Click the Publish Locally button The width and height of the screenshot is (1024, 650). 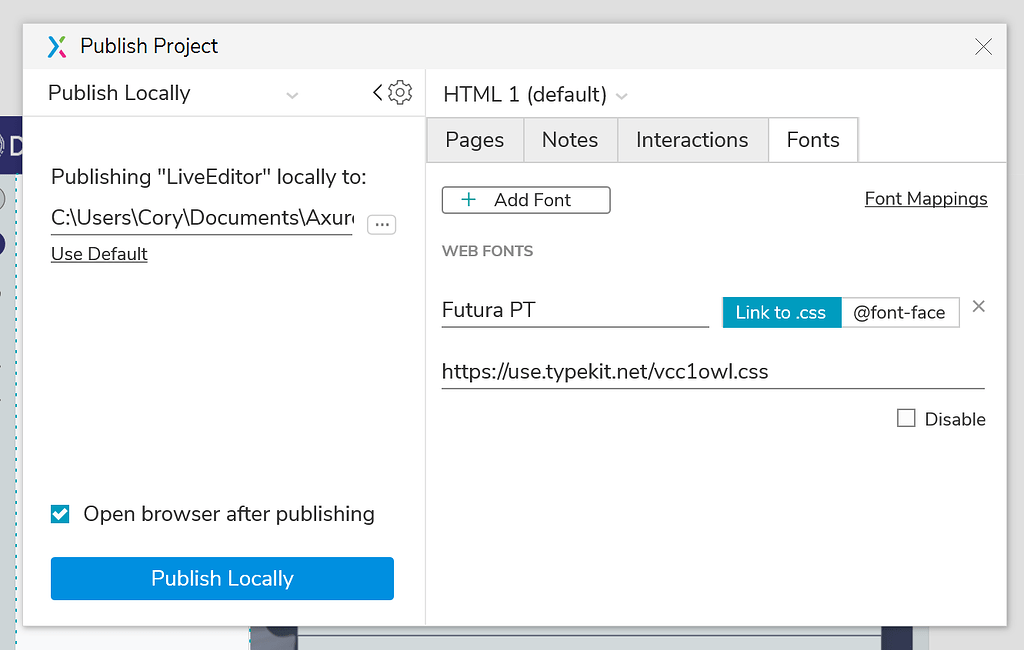pyautogui.click(x=221, y=578)
